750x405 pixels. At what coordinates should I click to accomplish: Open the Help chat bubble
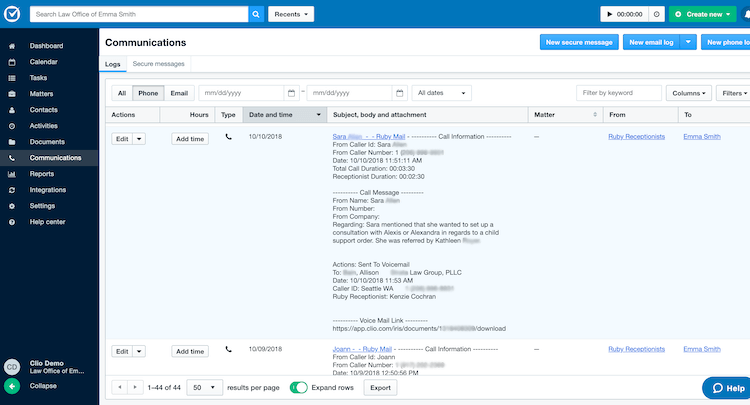727,388
